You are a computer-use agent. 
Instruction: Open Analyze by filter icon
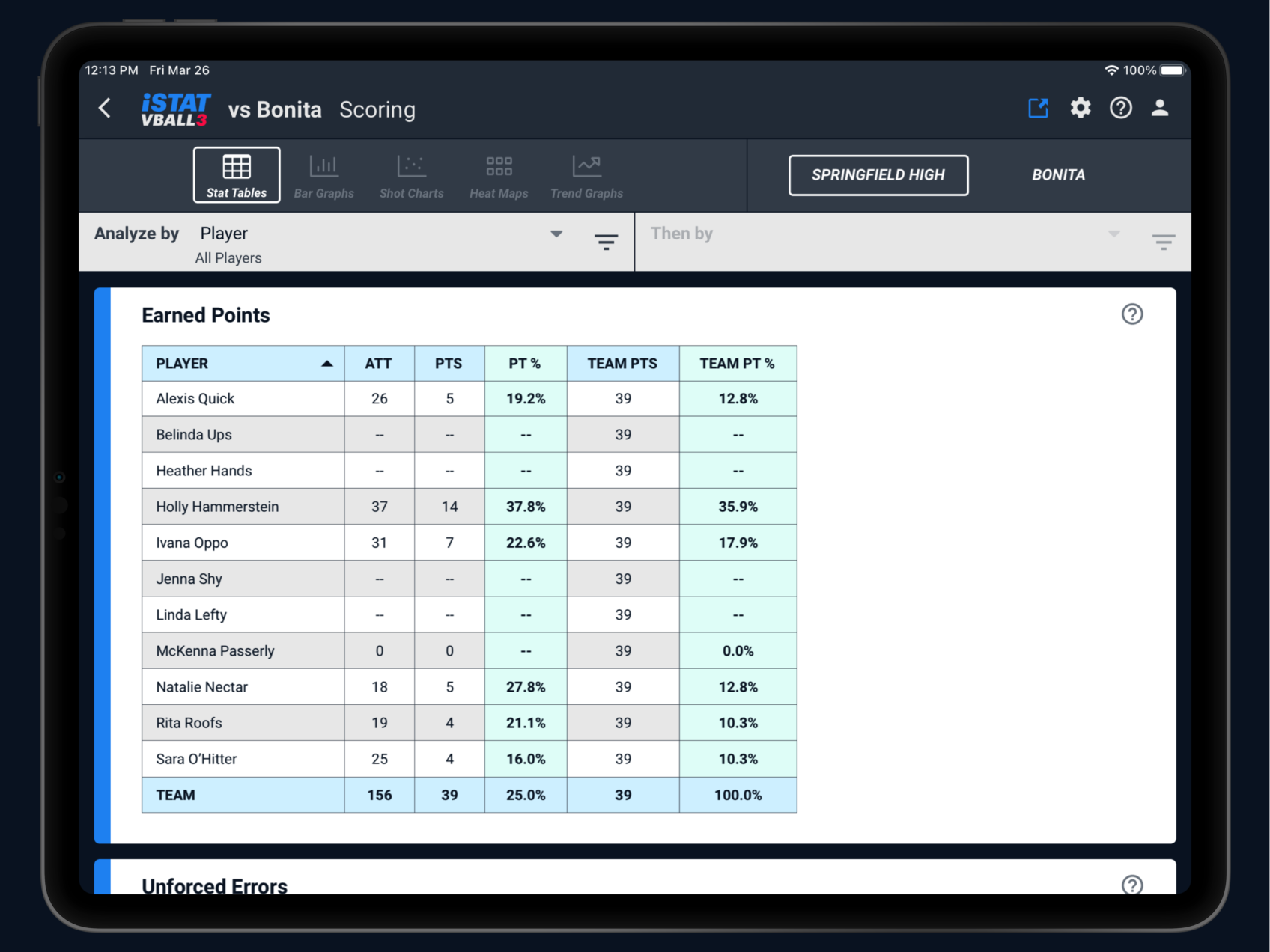pyautogui.click(x=606, y=242)
